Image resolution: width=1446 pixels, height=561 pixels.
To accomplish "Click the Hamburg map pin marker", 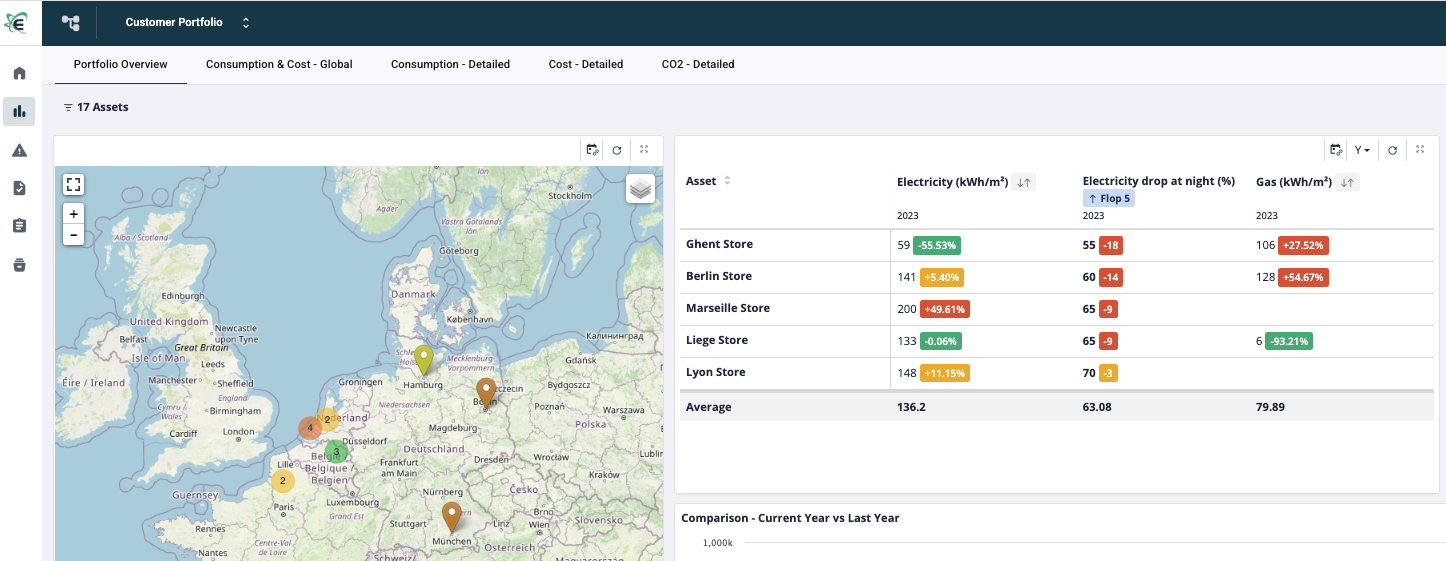I will tap(424, 360).
